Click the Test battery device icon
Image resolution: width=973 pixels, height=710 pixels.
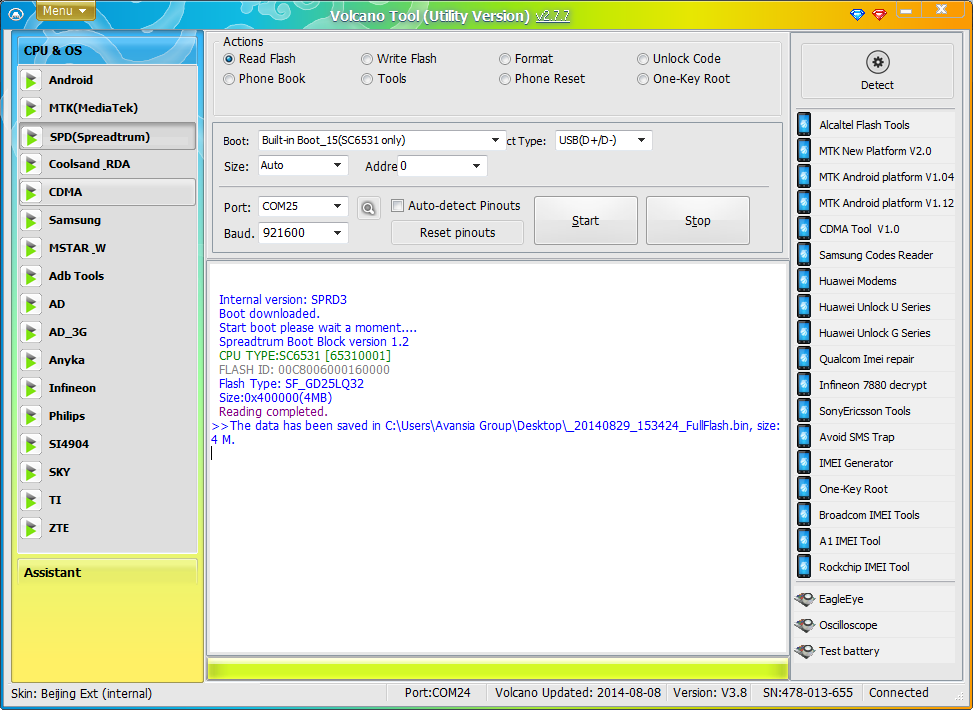coord(804,652)
